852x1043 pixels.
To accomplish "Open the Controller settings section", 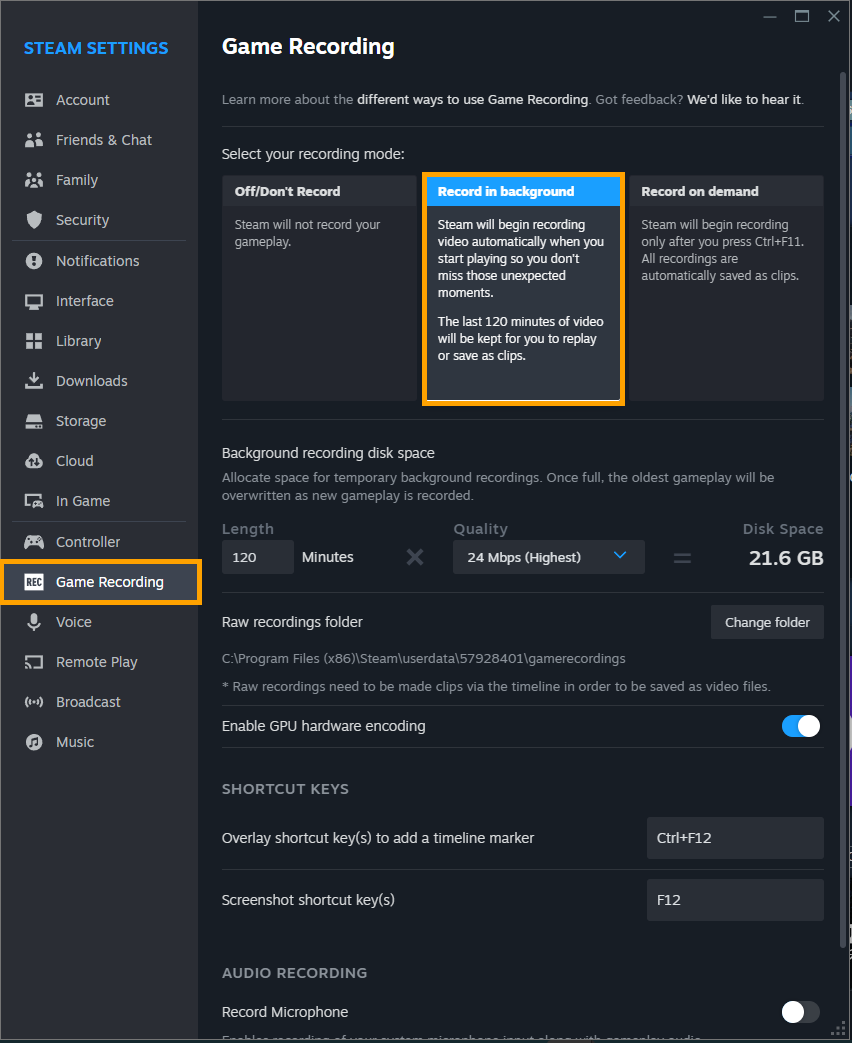I will point(99,542).
